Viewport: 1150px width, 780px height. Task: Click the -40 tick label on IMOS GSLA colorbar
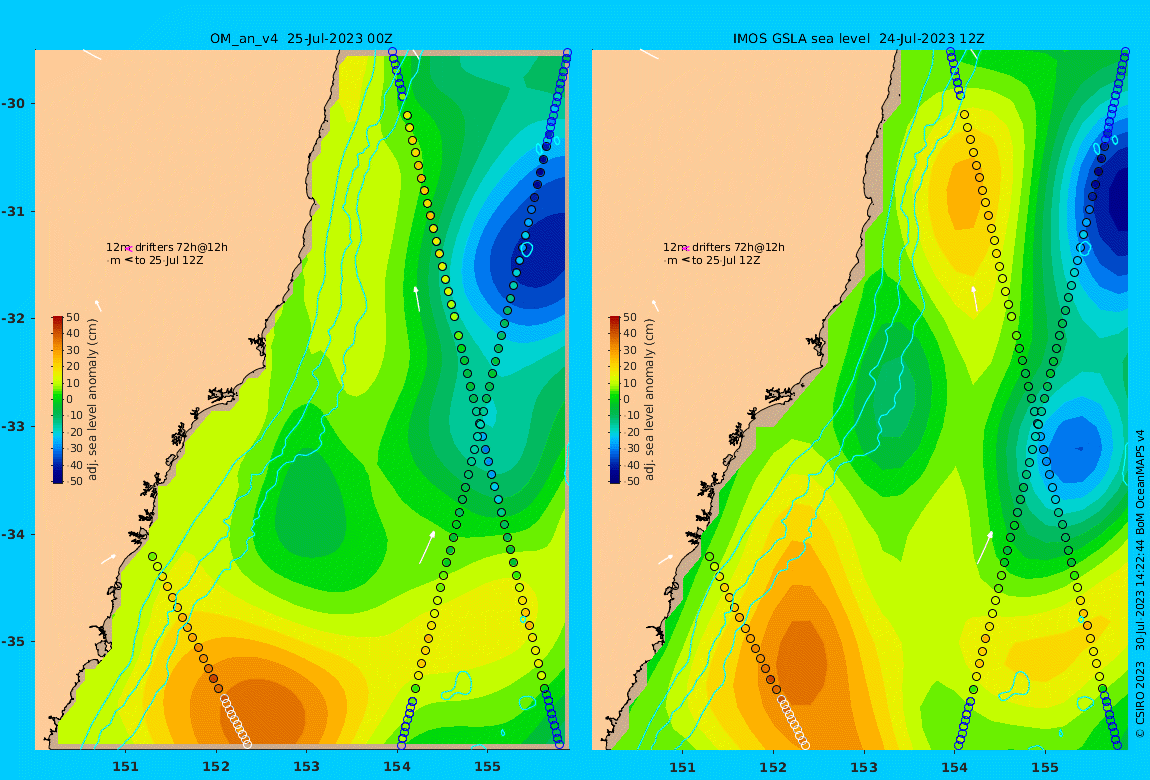(631, 465)
